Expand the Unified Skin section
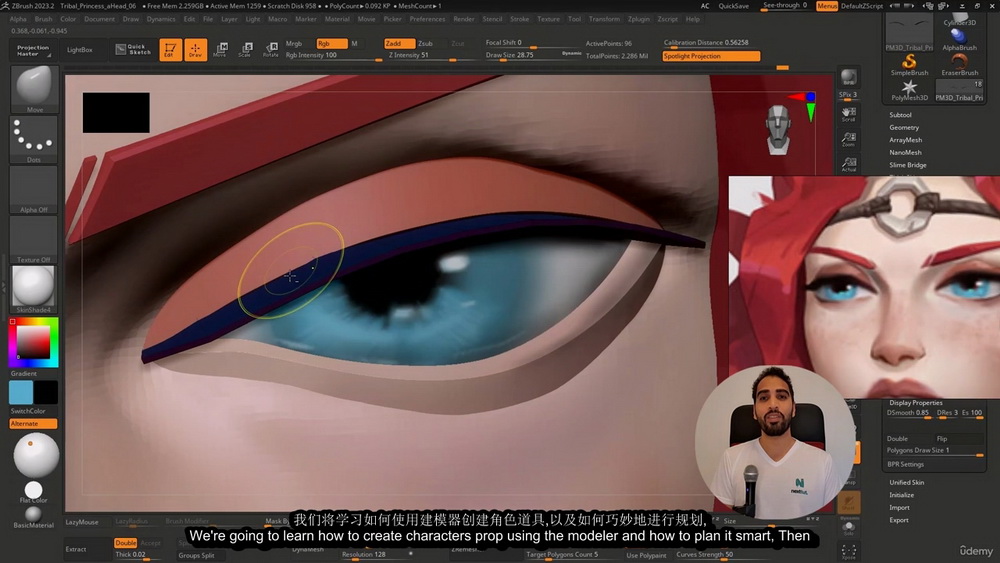 pyautogui.click(x=907, y=483)
